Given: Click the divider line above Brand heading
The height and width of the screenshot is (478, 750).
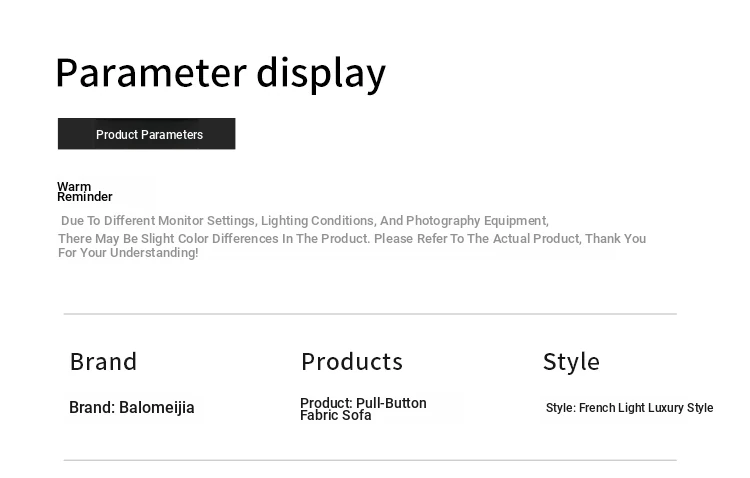Looking at the screenshot, I should coord(370,314).
